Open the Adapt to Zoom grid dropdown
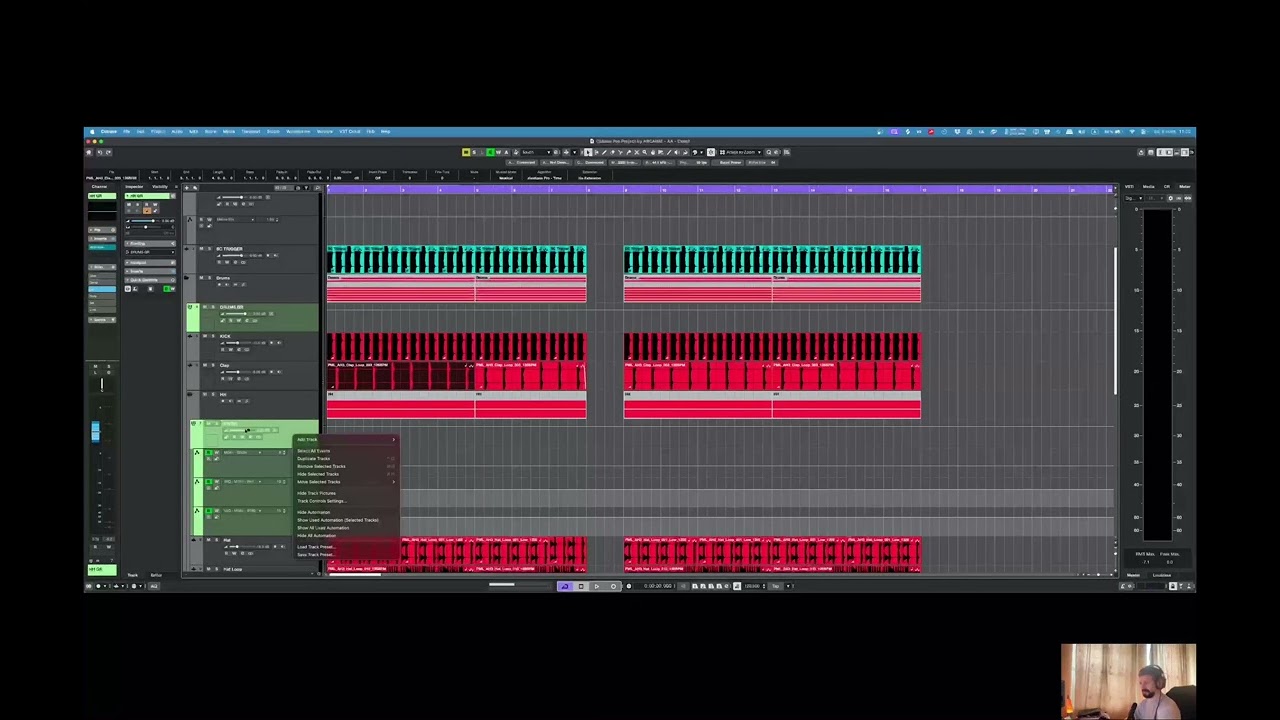 [x=741, y=152]
